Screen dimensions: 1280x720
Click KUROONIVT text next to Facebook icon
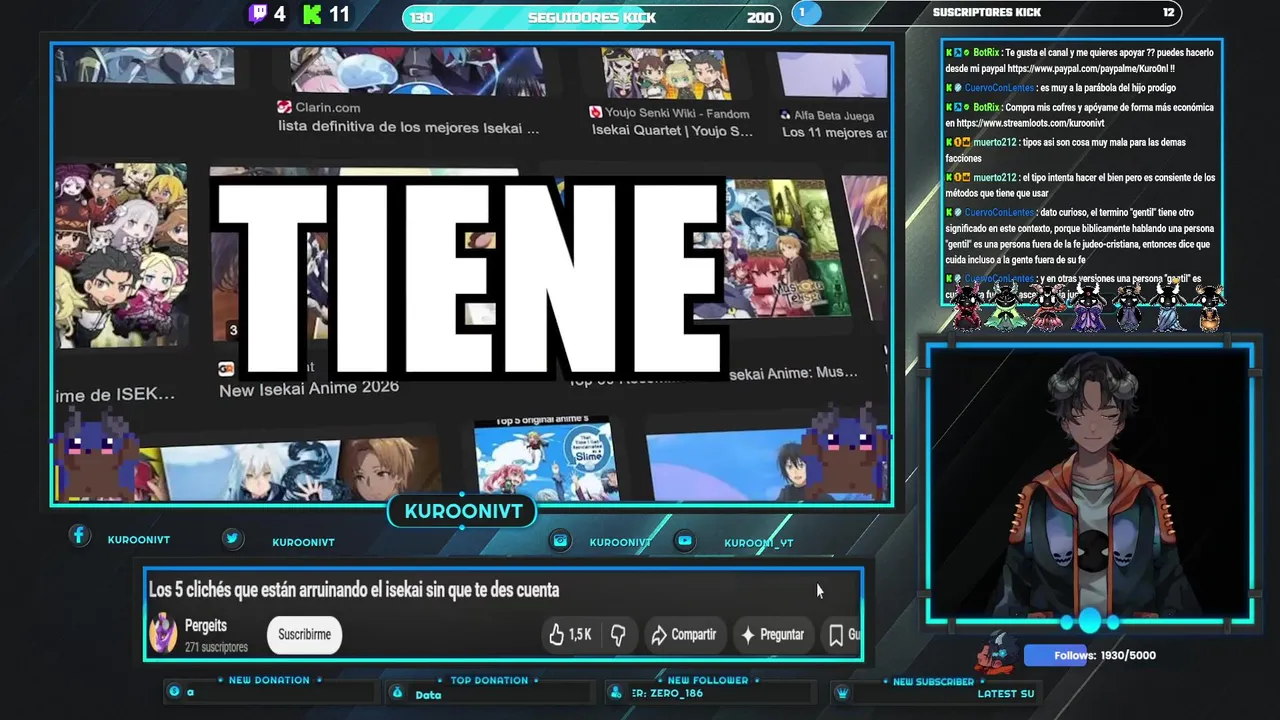tap(139, 540)
